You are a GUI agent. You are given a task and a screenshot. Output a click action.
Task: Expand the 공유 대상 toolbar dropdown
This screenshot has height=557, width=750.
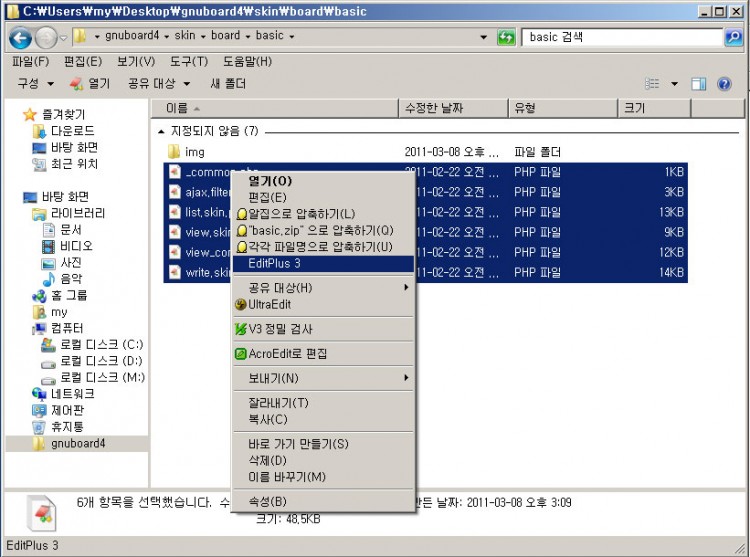(x=187, y=84)
